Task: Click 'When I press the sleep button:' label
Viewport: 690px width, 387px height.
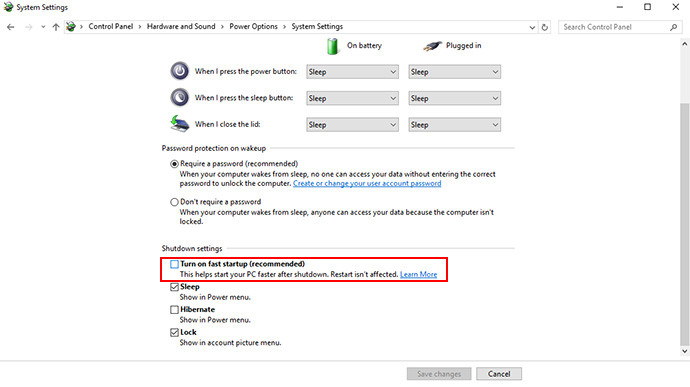Action: tap(244, 98)
